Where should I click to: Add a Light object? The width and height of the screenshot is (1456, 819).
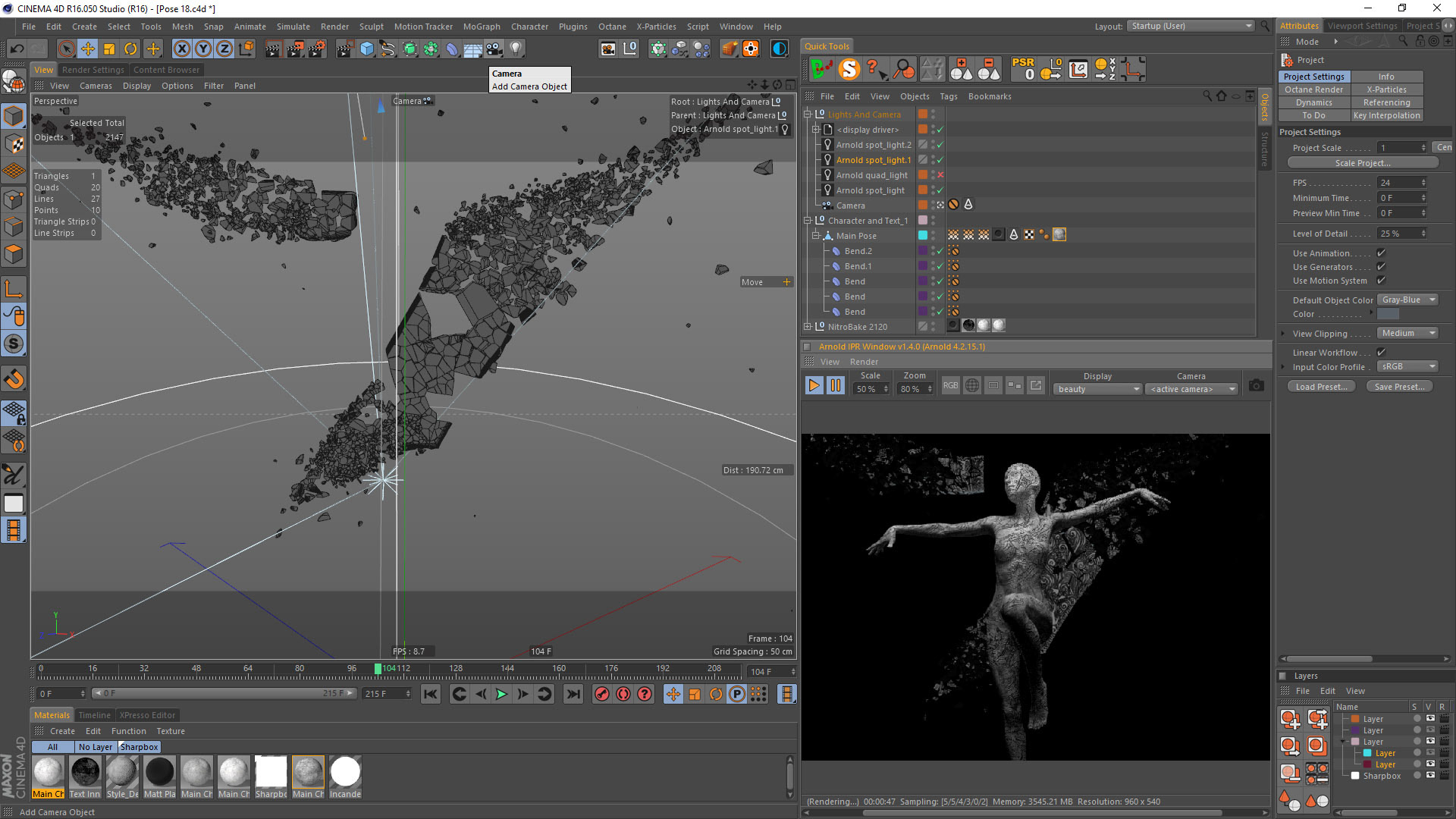tap(516, 49)
